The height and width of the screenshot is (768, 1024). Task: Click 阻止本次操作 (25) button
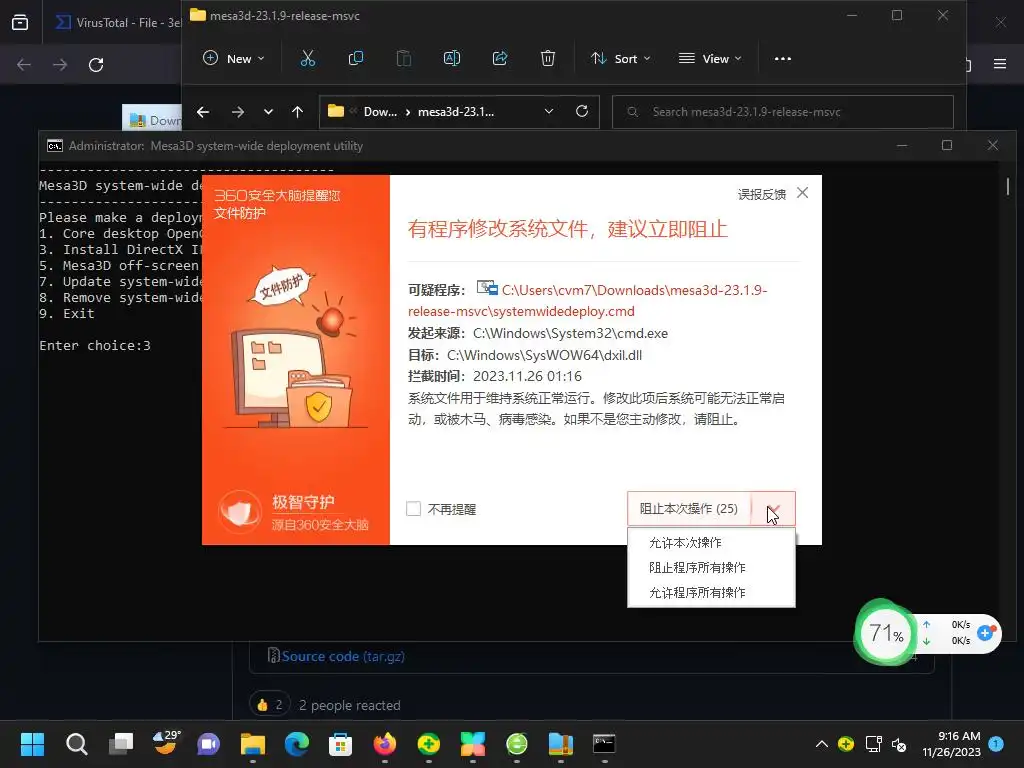point(689,509)
